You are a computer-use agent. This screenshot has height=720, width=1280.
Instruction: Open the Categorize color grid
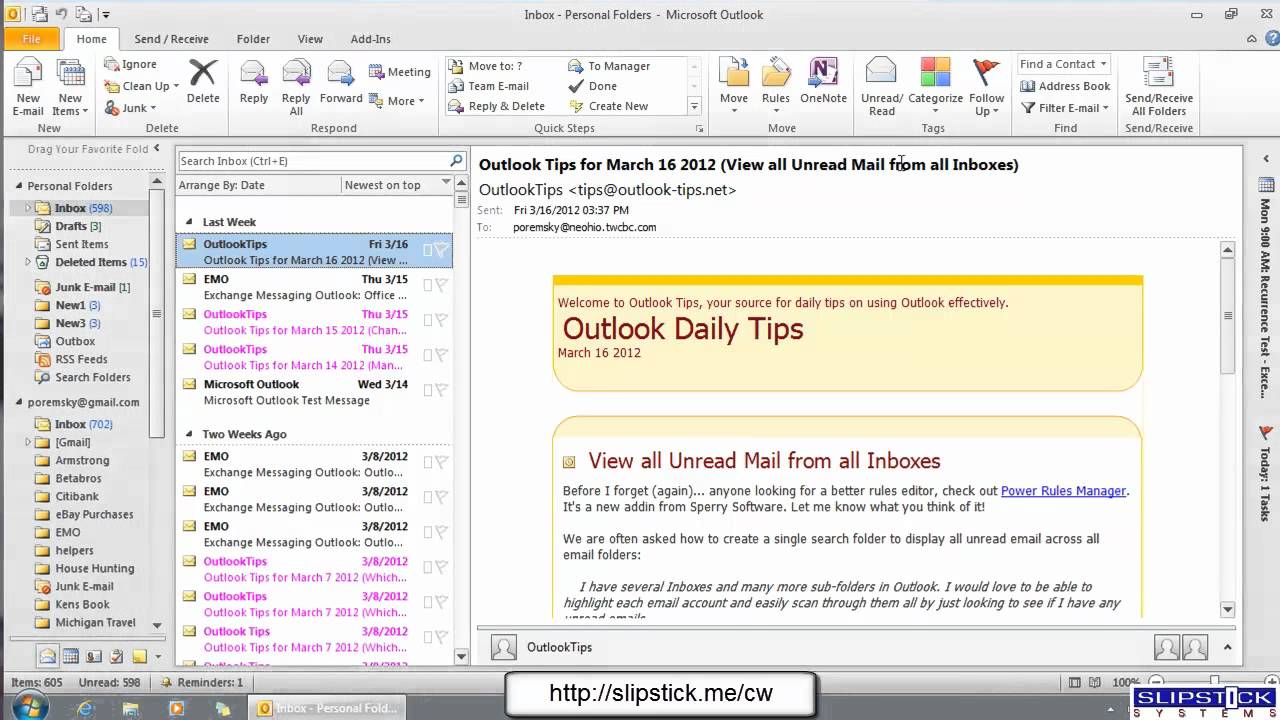[935, 74]
